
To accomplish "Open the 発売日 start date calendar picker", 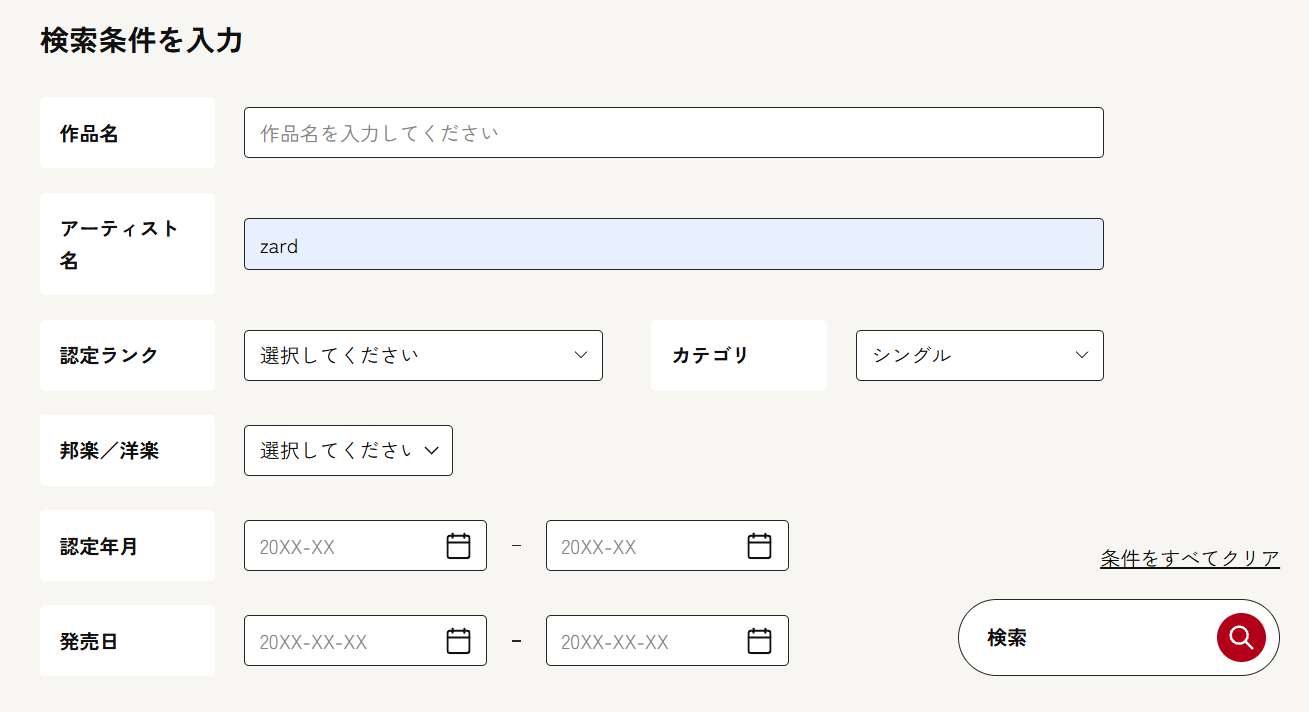I will (458, 641).
